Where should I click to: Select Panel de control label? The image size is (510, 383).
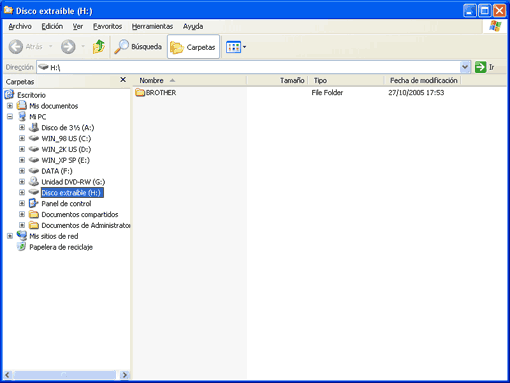coord(66,204)
